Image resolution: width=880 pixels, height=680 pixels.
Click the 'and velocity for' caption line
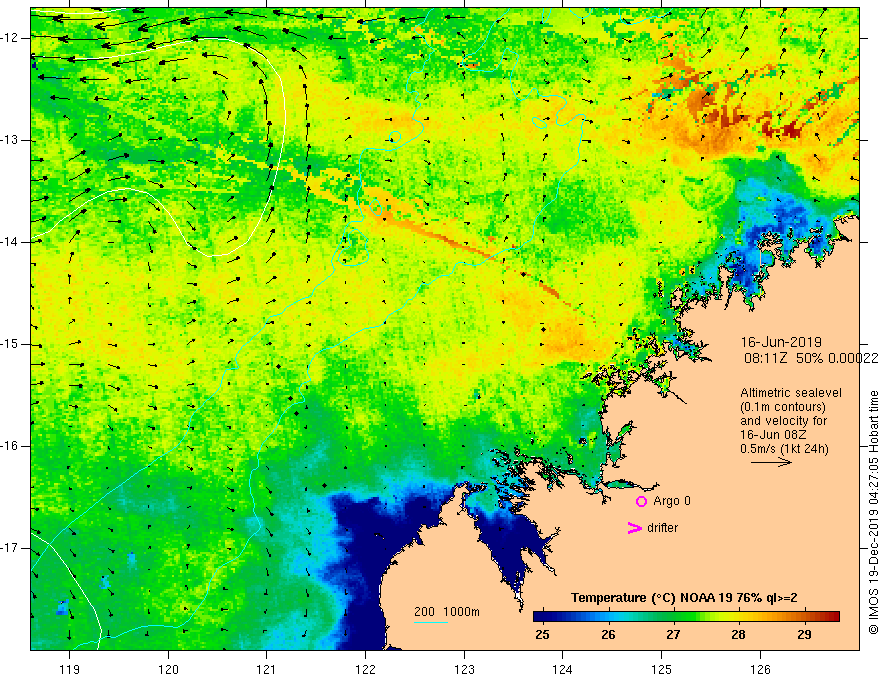point(783,421)
